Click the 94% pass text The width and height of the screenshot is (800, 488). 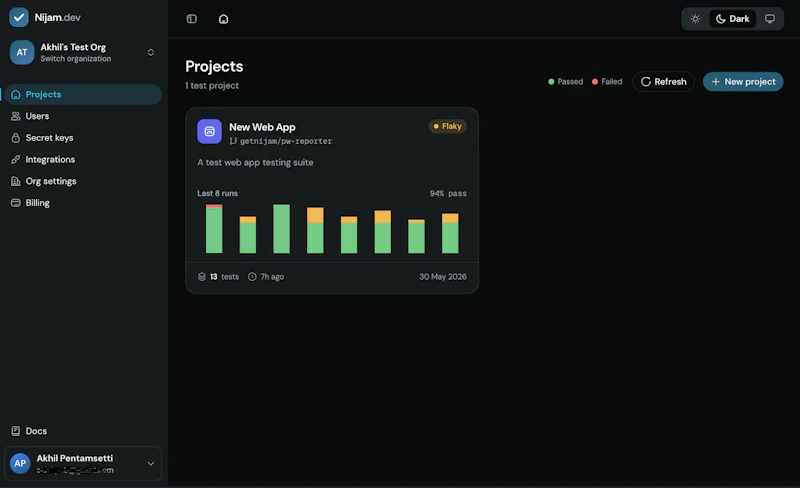pos(448,193)
